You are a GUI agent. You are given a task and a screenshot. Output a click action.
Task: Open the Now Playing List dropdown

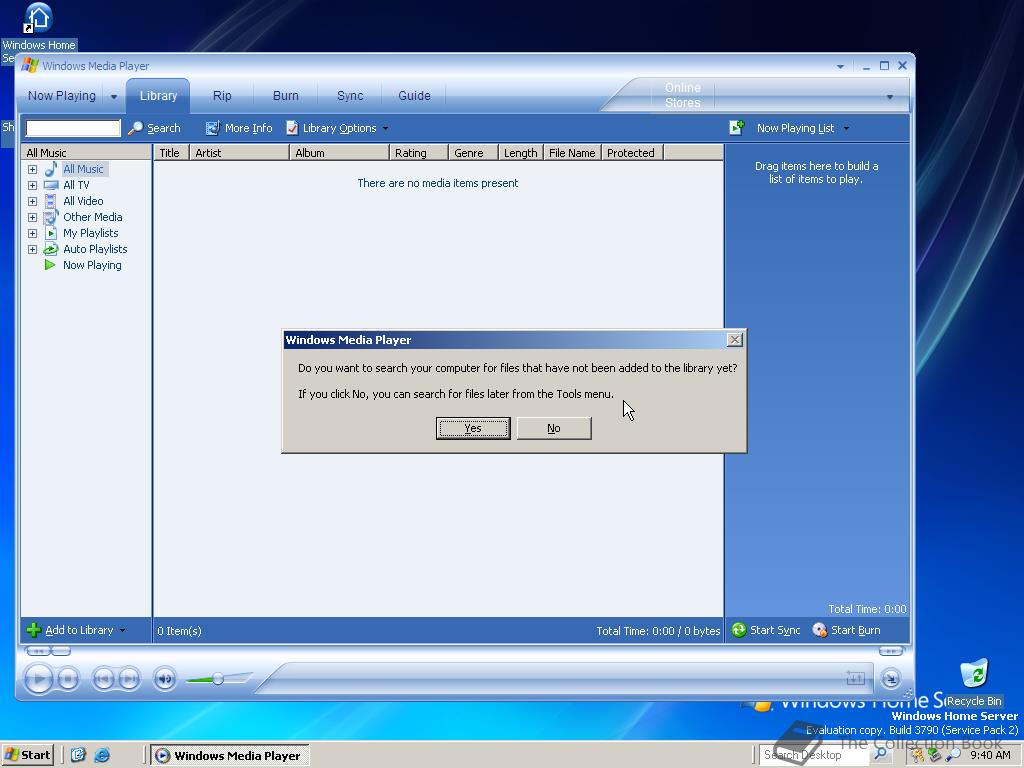803,128
